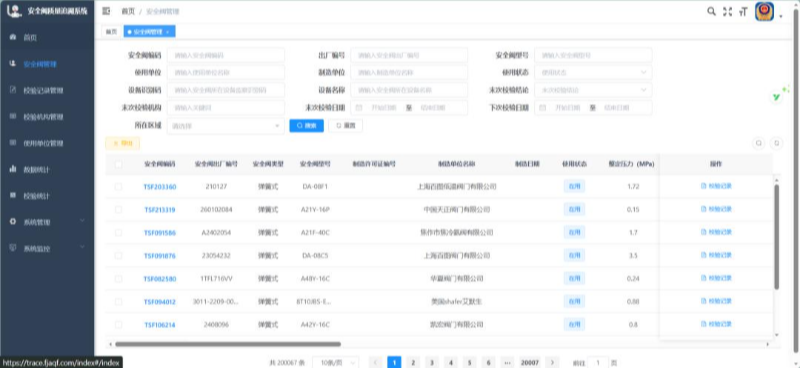Focus the 安全阀编码 search field
Image resolution: width=800 pixels, height=369 pixels.
coord(226,55)
